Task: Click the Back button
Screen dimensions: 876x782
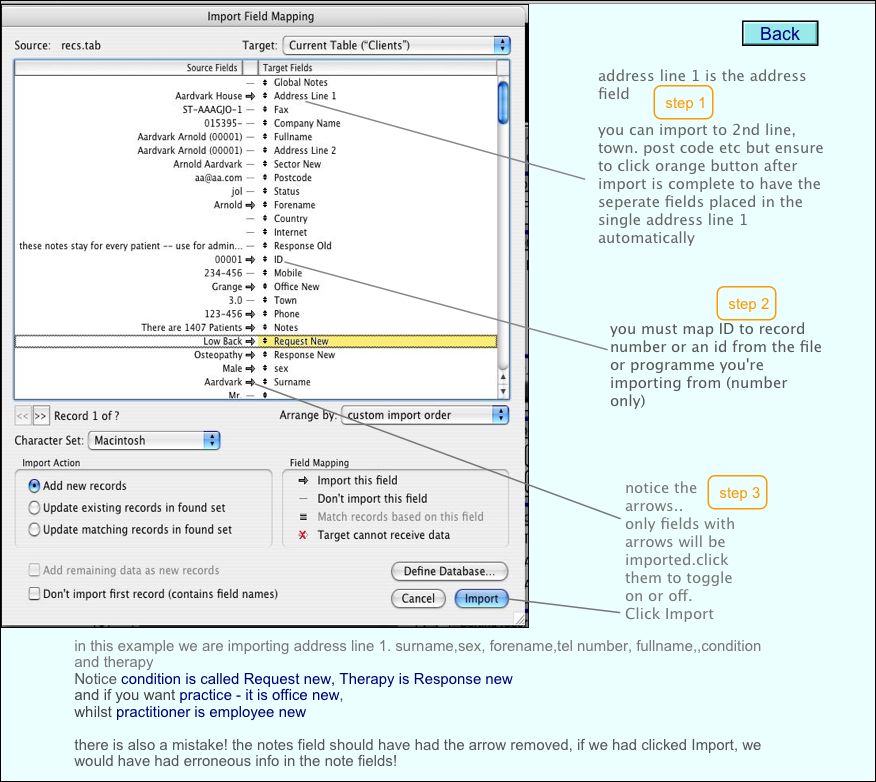Action: [780, 34]
